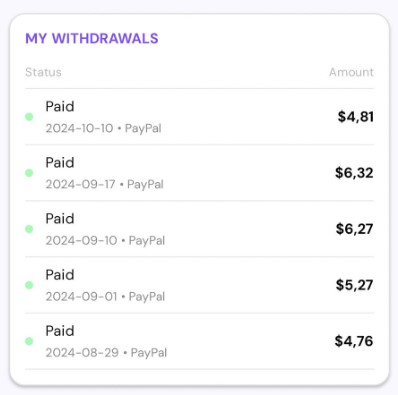Click the Status column header
Image resolution: width=398 pixels, height=395 pixels.
tap(43, 72)
